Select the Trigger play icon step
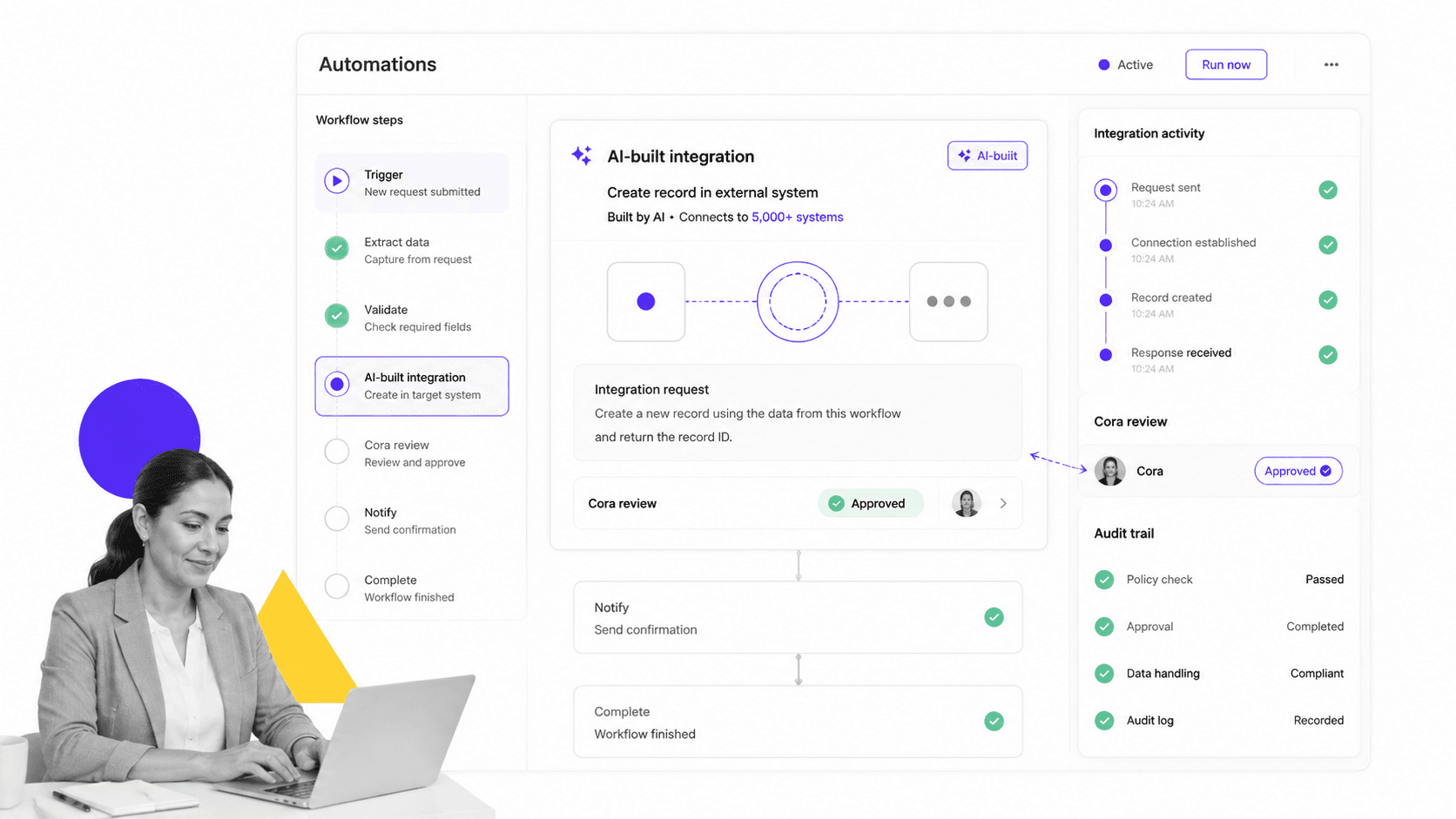 337,181
